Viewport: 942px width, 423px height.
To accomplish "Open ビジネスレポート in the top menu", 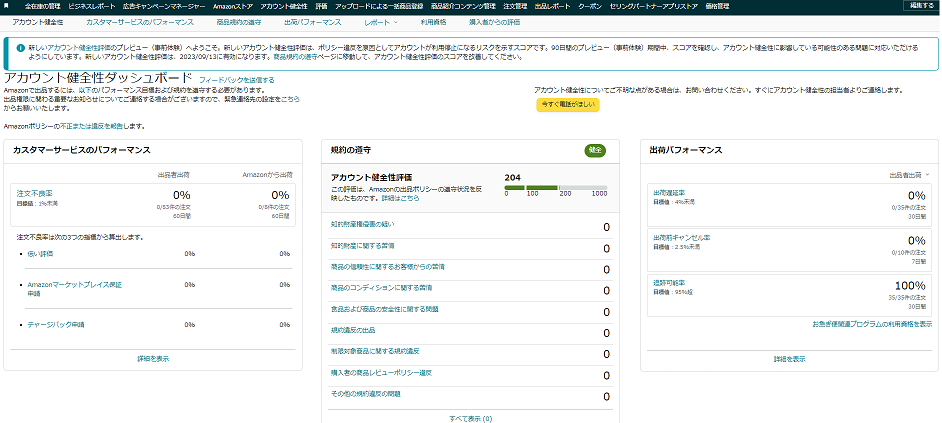I will (91, 6).
